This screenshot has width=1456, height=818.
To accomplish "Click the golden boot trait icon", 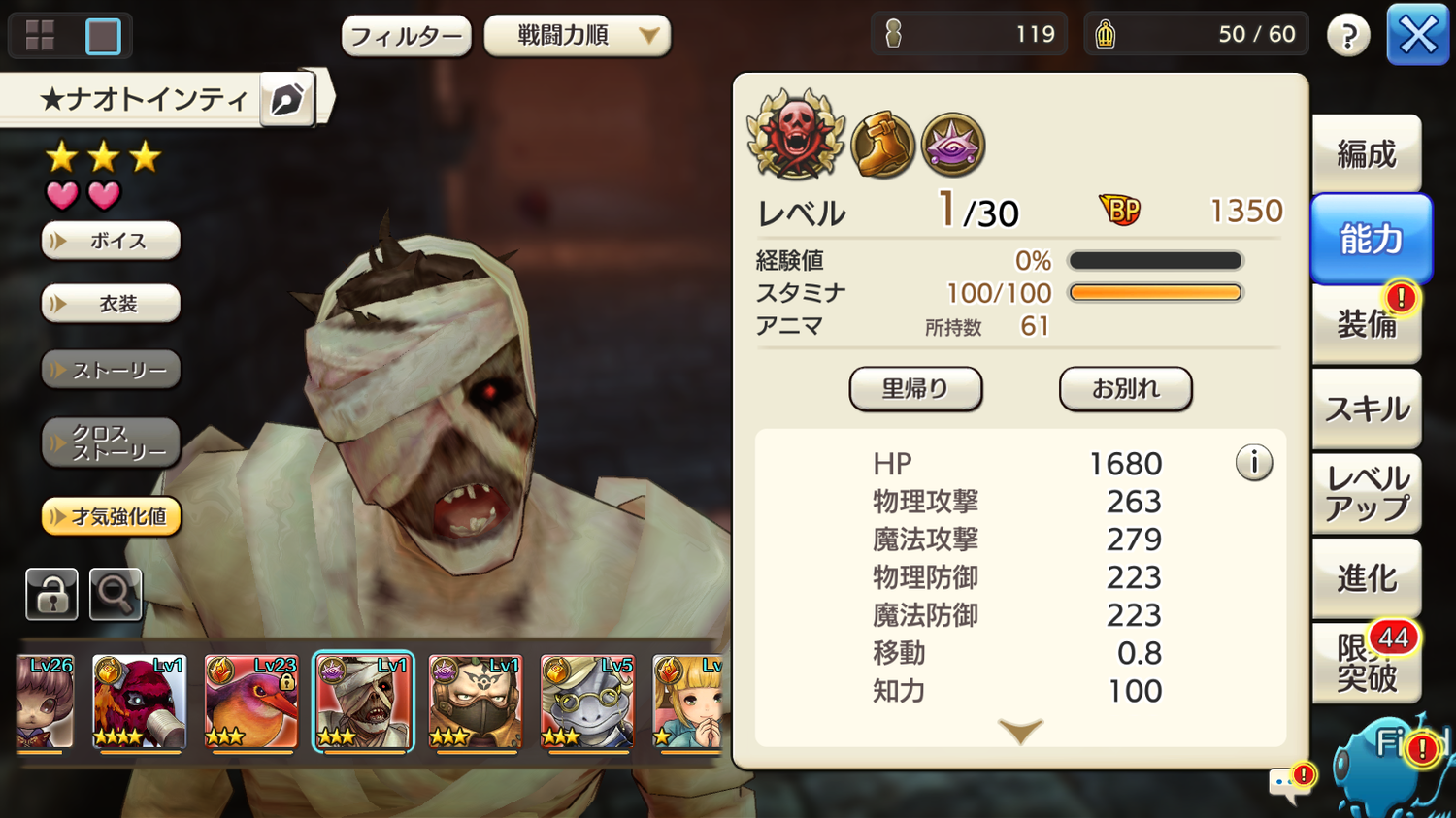I will click(x=882, y=146).
